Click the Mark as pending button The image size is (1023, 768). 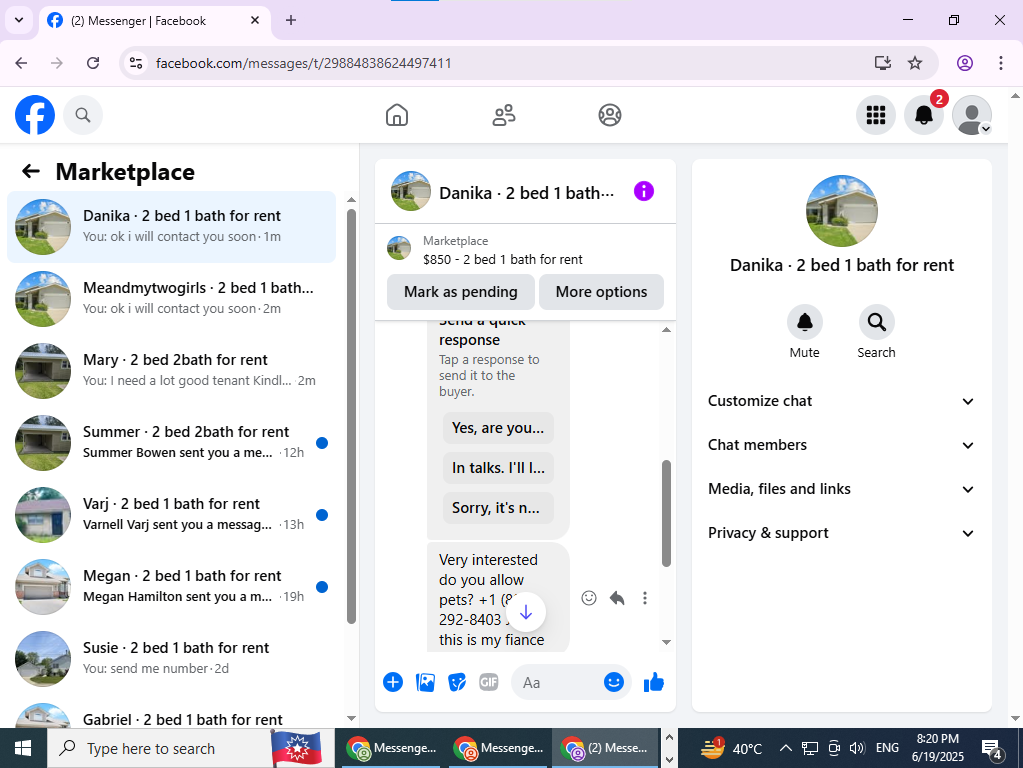click(461, 292)
